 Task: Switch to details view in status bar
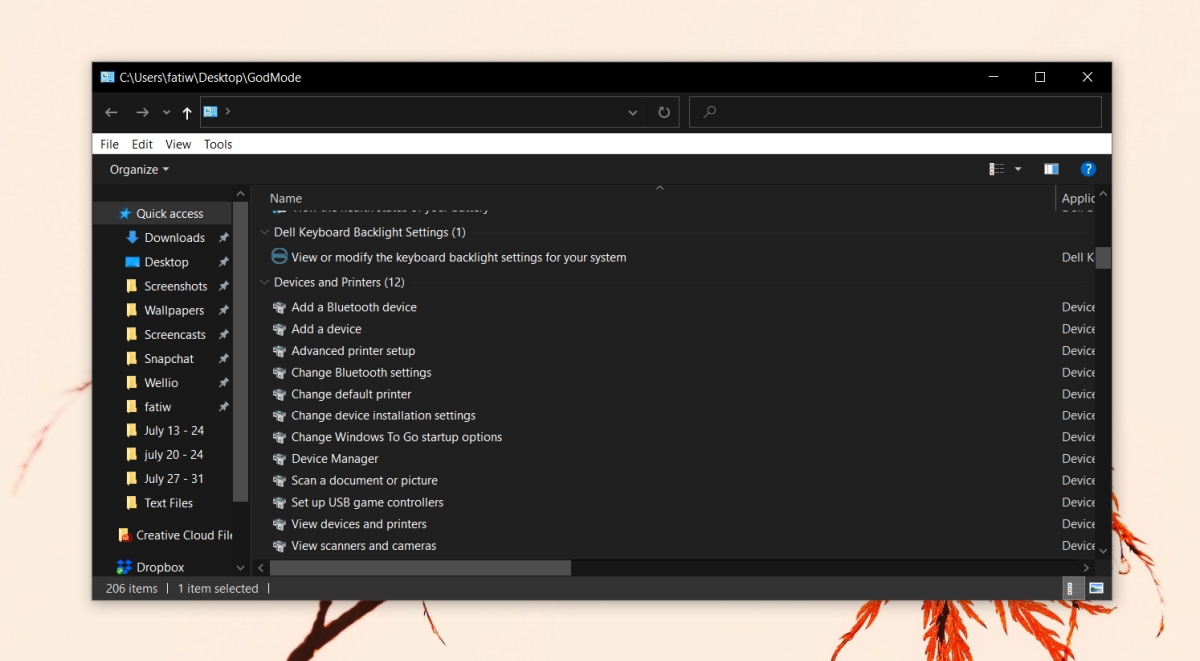(x=1071, y=588)
